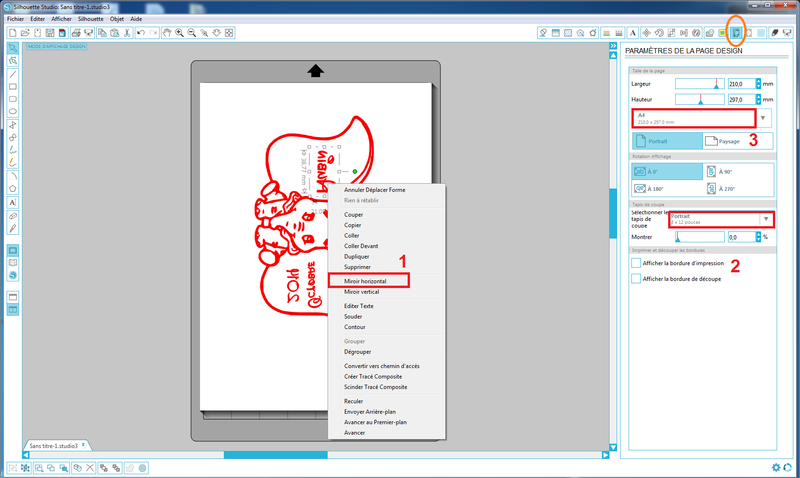Open the Send to Silhouette icon
This screenshot has height=478, width=800.
pyautogui.click(x=787, y=33)
